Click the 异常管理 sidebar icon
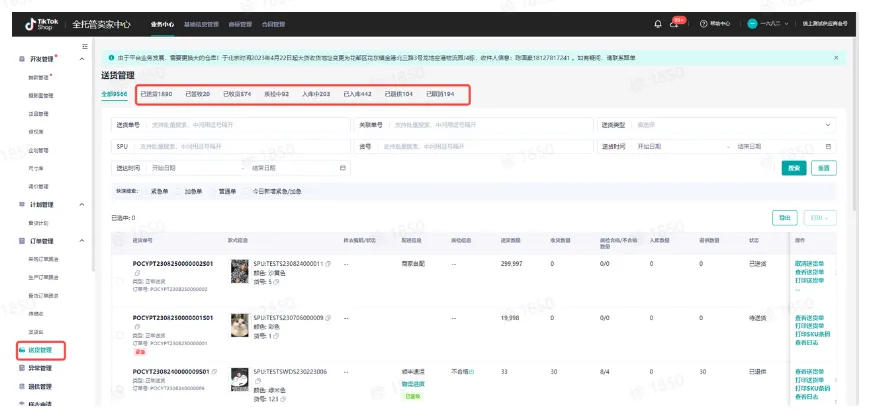870x419 pixels. coord(22,368)
